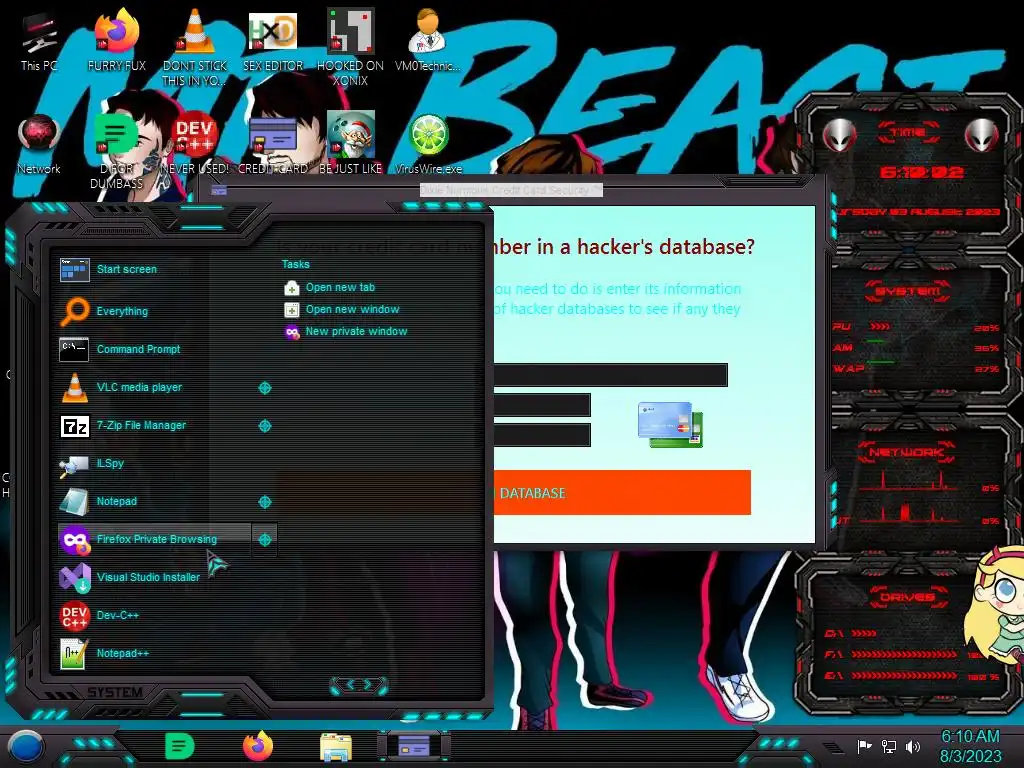Click taskbar clock showing 6:10 AM
The width and height of the screenshot is (1024, 768).
970,746
